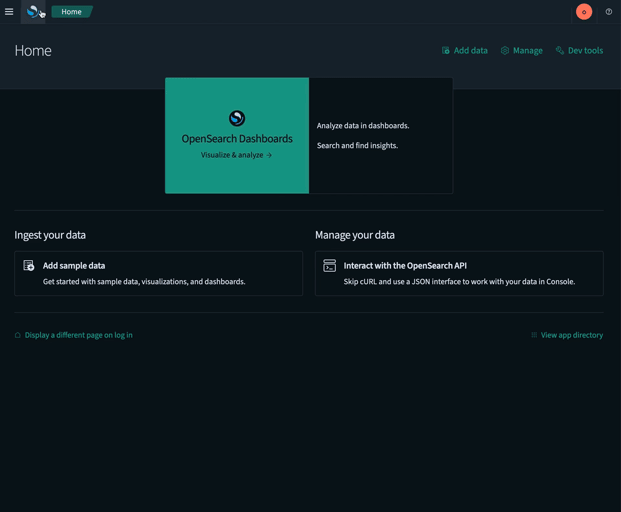Viewport: 621px width, 512px height.
Task: Click the 'Skip cURL' description text
Action: (459, 282)
